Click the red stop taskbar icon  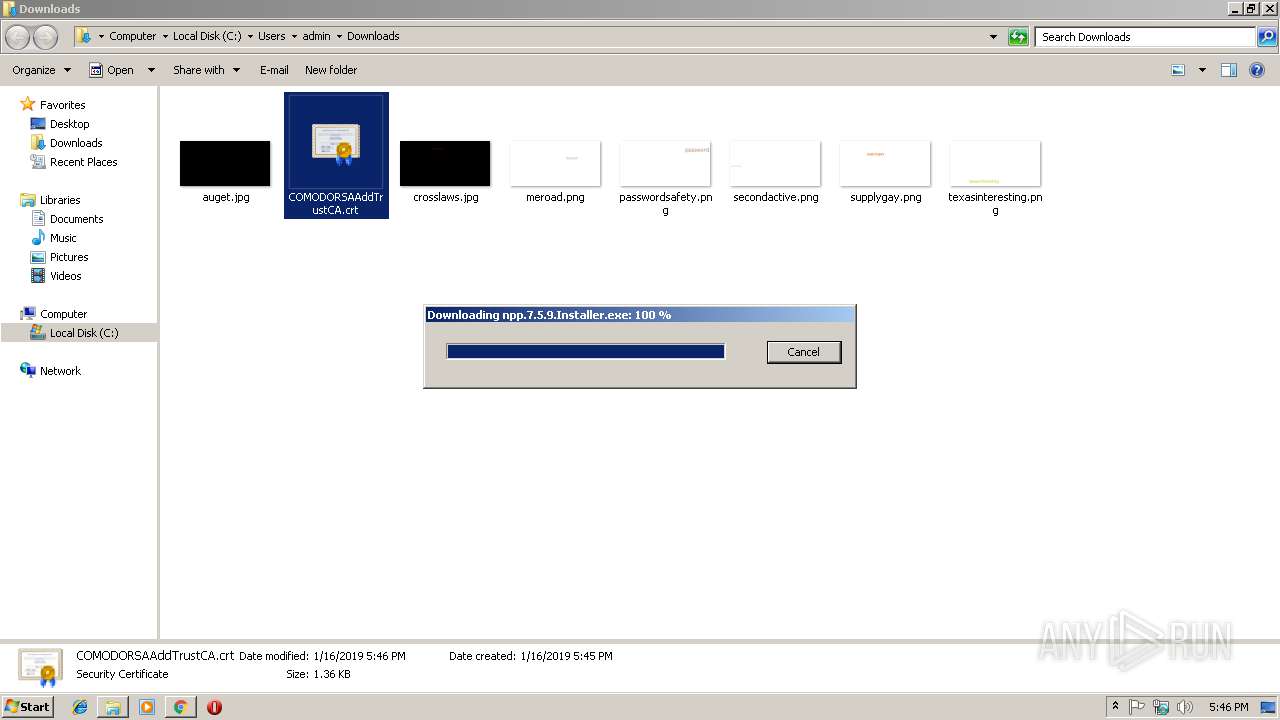[x=214, y=707]
